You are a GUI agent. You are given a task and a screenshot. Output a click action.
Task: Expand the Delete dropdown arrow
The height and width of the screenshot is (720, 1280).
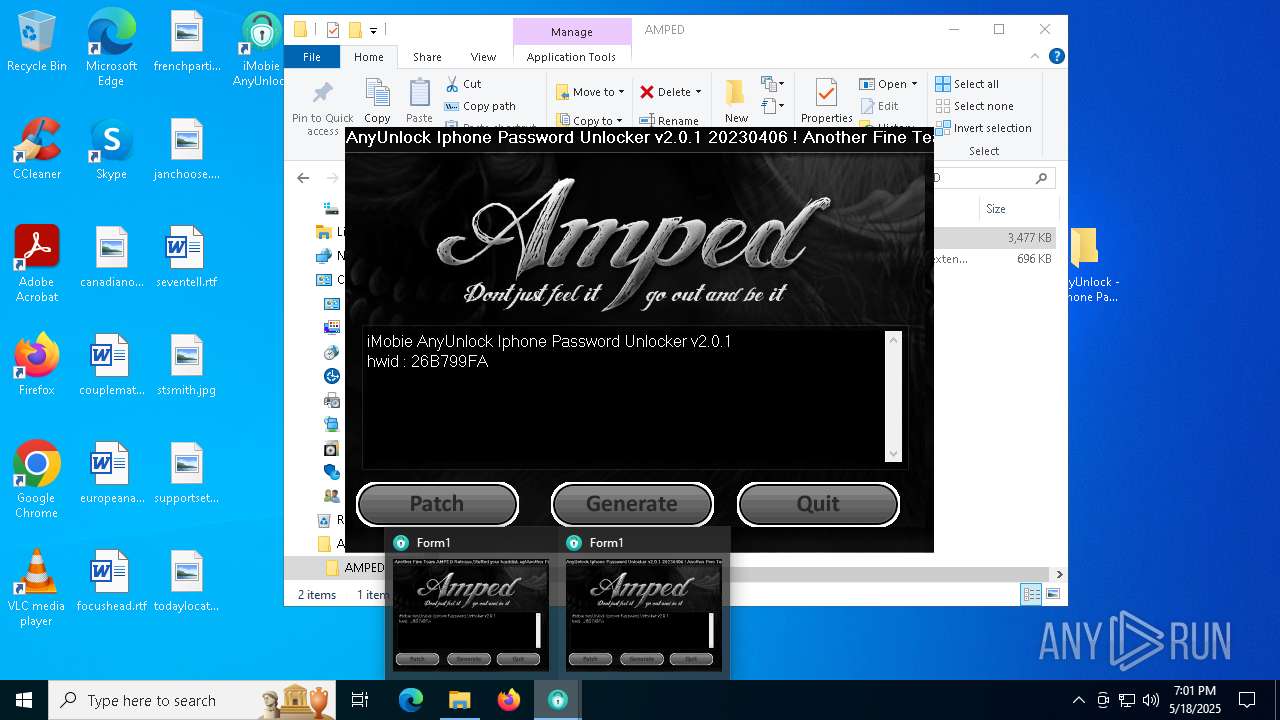[698, 92]
